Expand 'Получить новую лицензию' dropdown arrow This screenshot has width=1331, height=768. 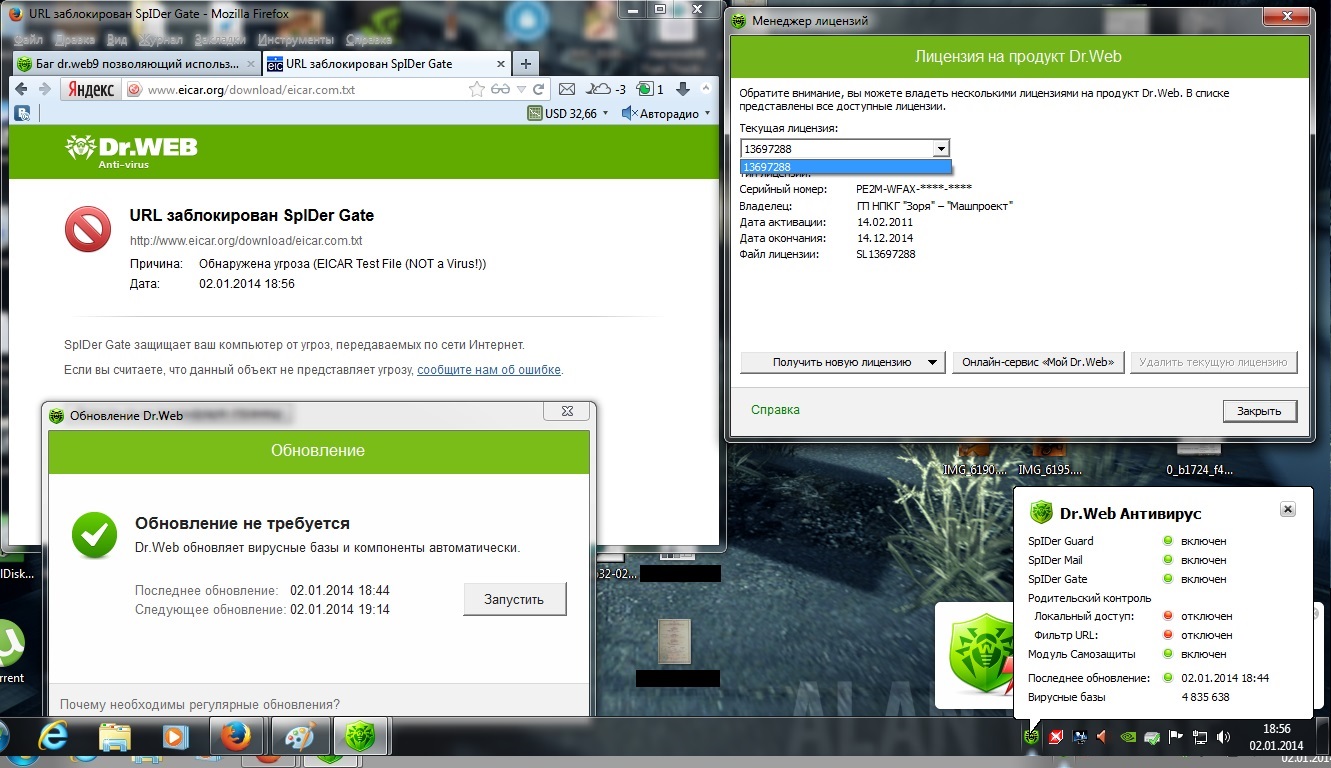(x=932, y=362)
